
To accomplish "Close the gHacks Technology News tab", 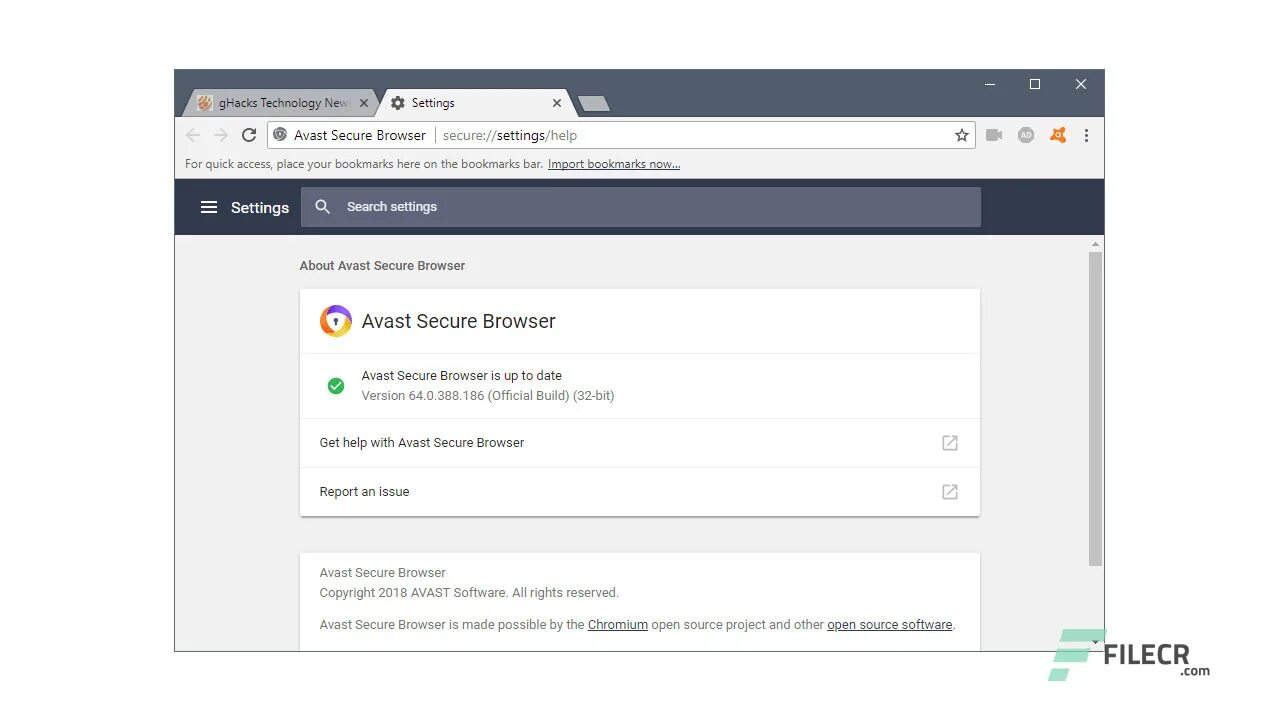I will coord(364,103).
